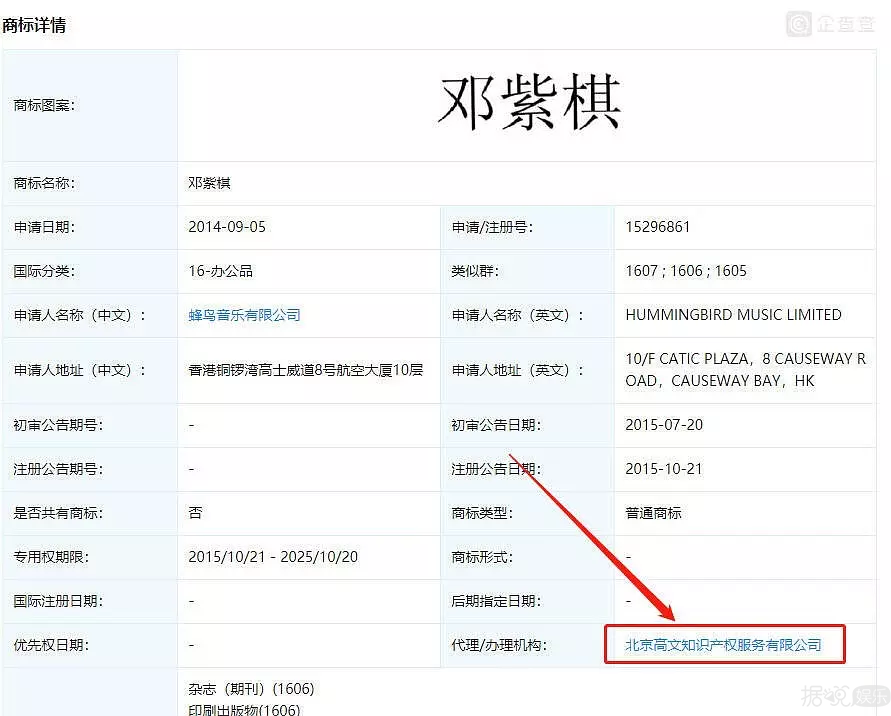Select trademark name value 邓紫棋
The width and height of the screenshot is (891, 716).
pos(209,183)
